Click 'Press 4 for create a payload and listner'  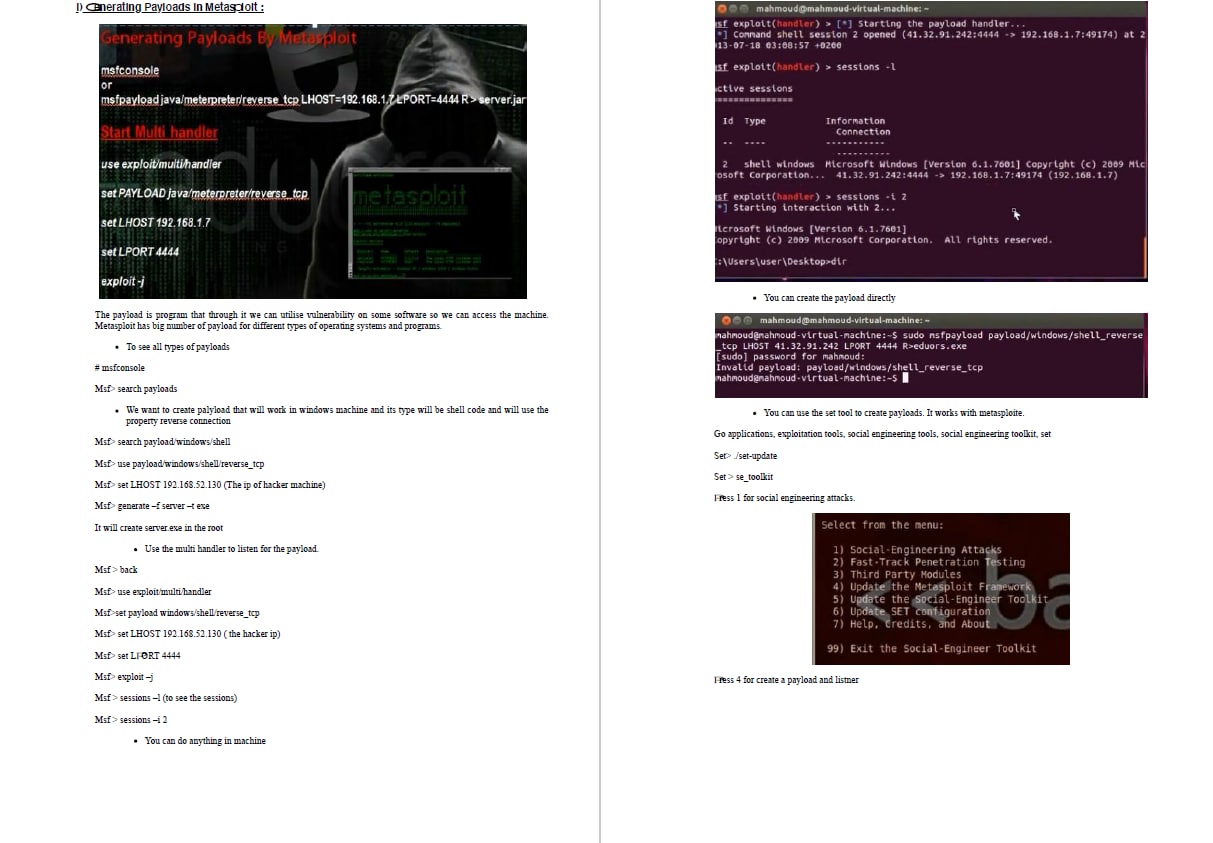(786, 680)
